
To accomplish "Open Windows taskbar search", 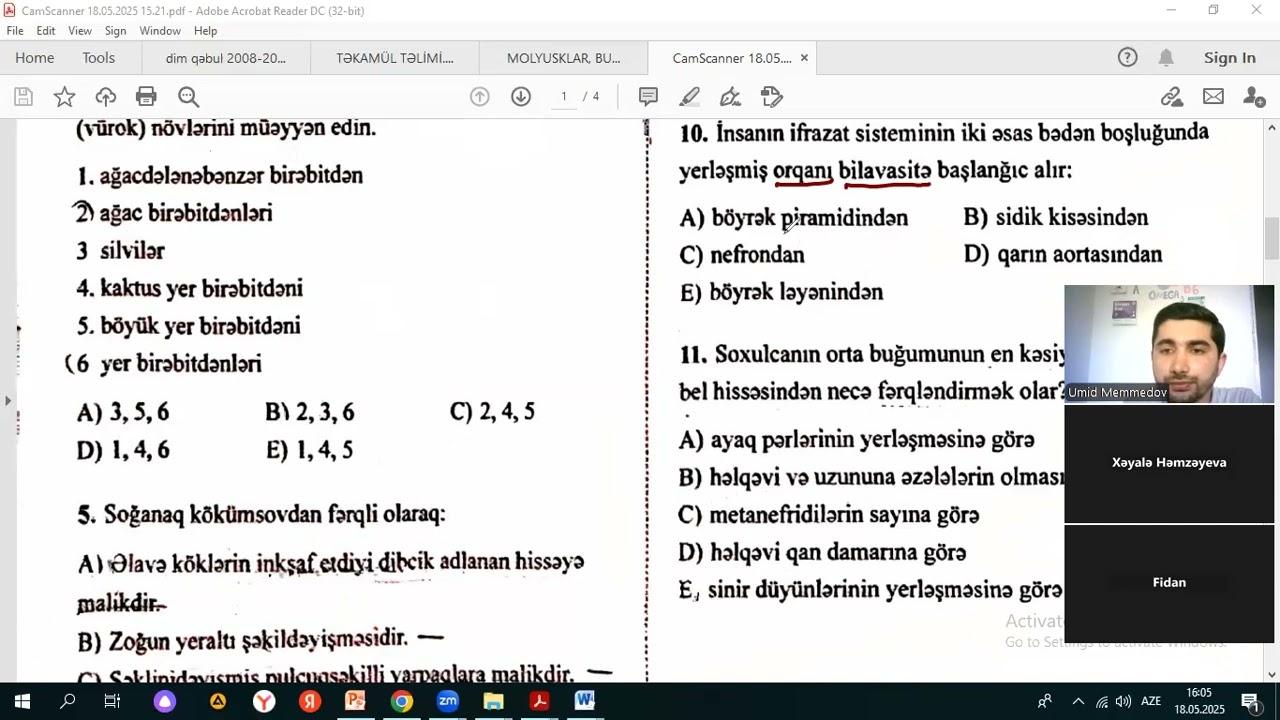I will [67, 702].
